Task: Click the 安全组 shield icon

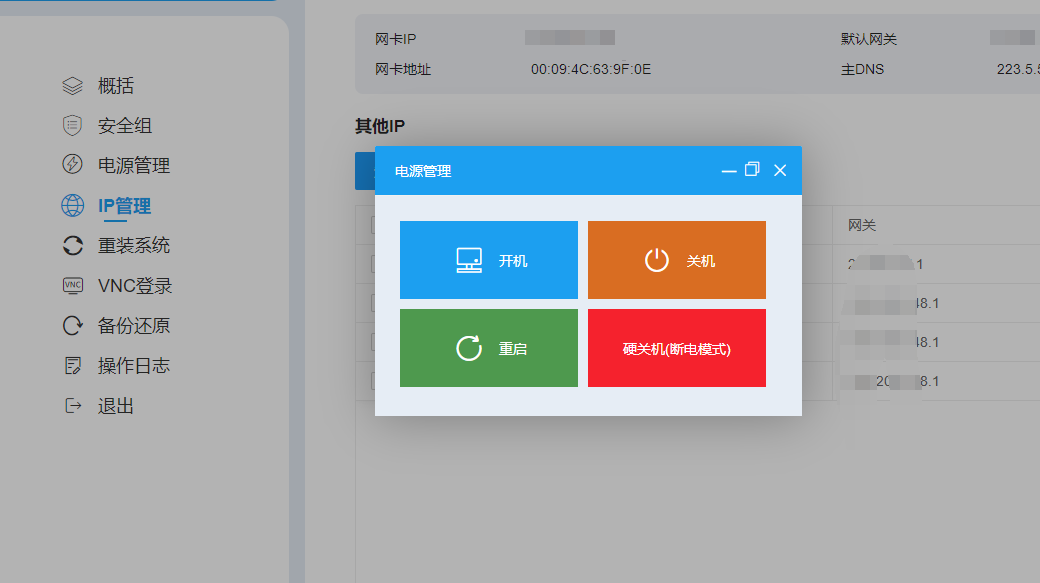Action: [x=72, y=126]
